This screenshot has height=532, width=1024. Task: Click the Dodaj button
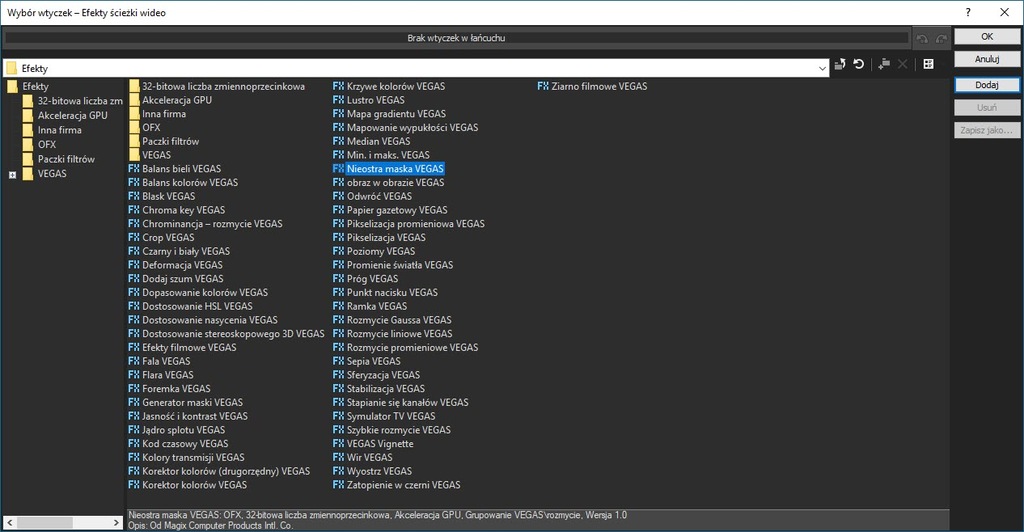coord(987,85)
